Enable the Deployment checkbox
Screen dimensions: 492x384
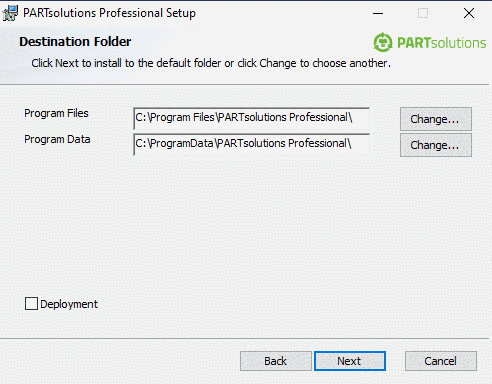tap(31, 304)
